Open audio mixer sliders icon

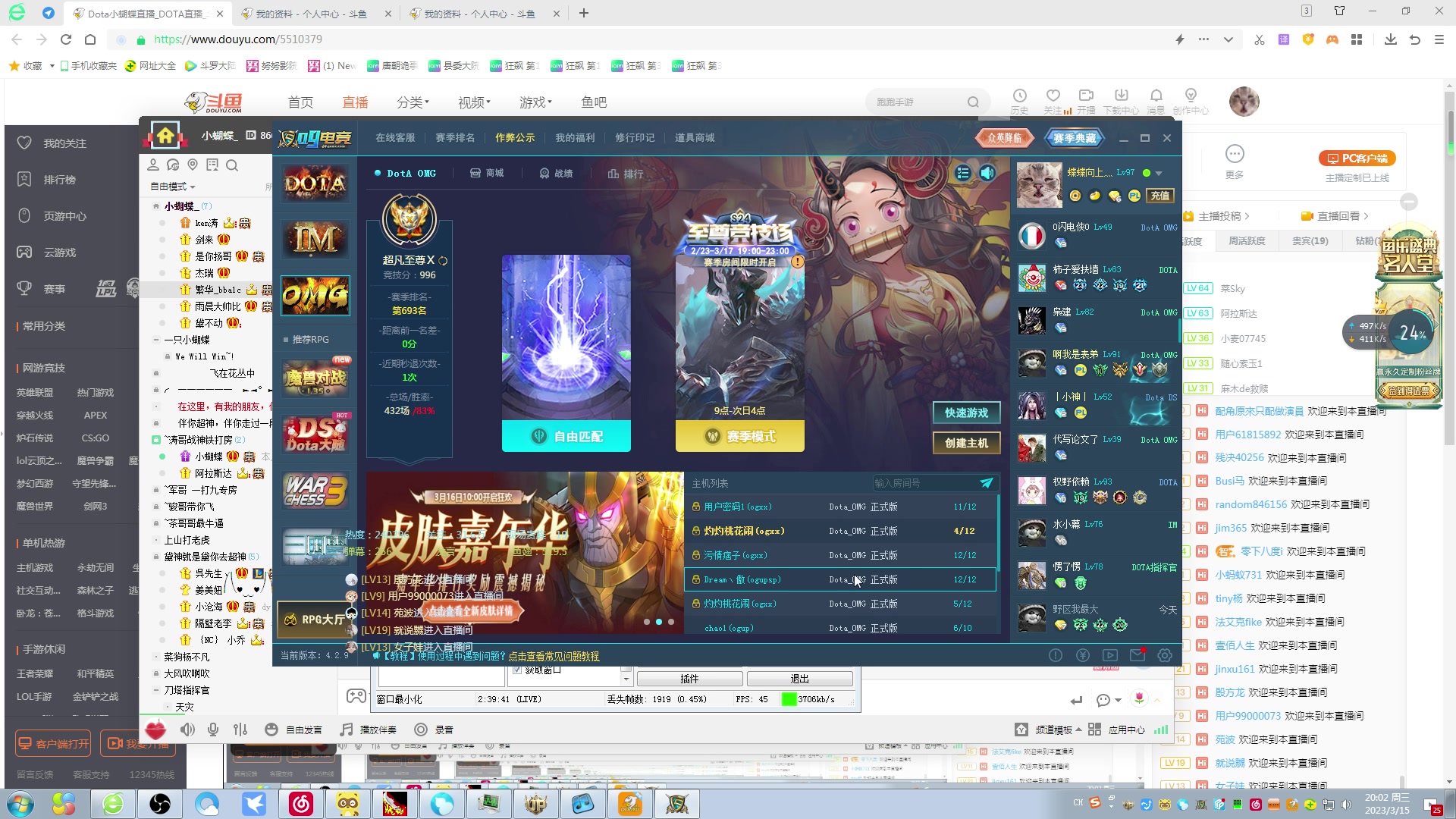click(x=240, y=730)
